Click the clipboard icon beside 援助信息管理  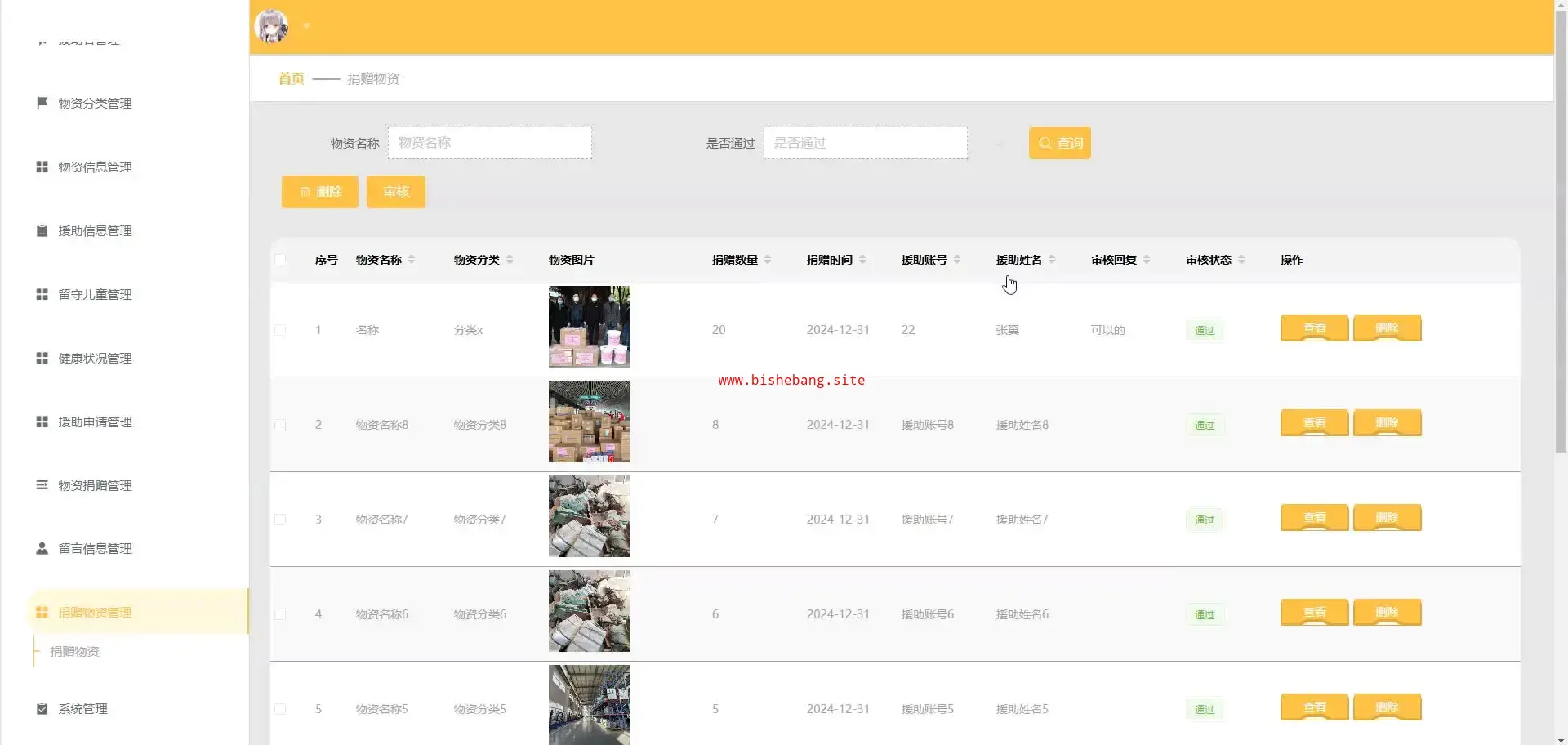click(x=42, y=230)
